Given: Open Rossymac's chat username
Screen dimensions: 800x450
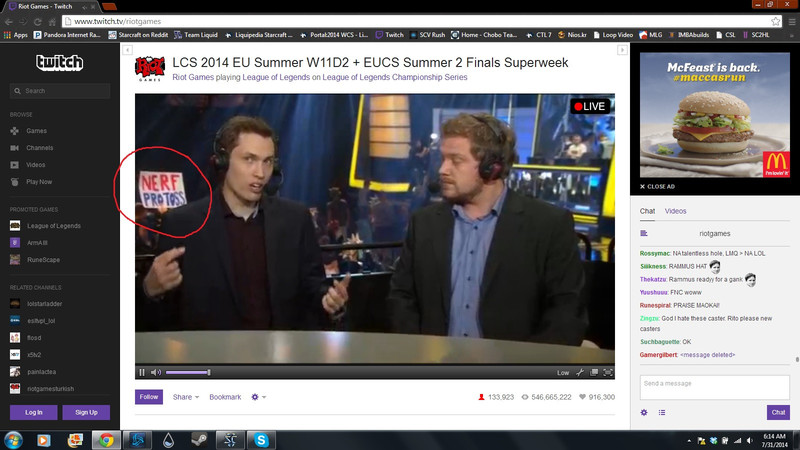Looking at the screenshot, I should [655, 254].
